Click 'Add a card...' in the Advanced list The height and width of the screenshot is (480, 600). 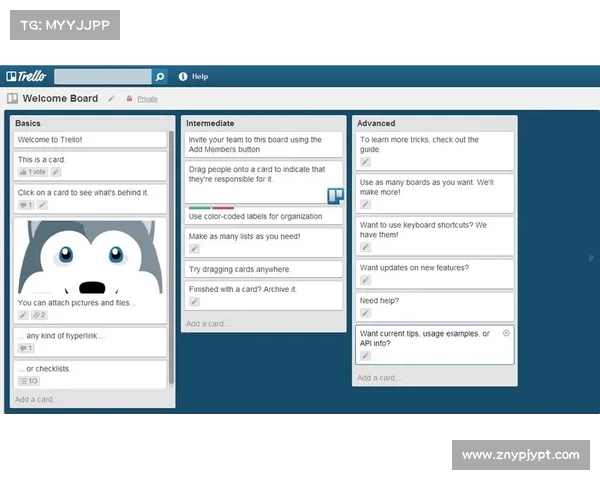[380, 378]
